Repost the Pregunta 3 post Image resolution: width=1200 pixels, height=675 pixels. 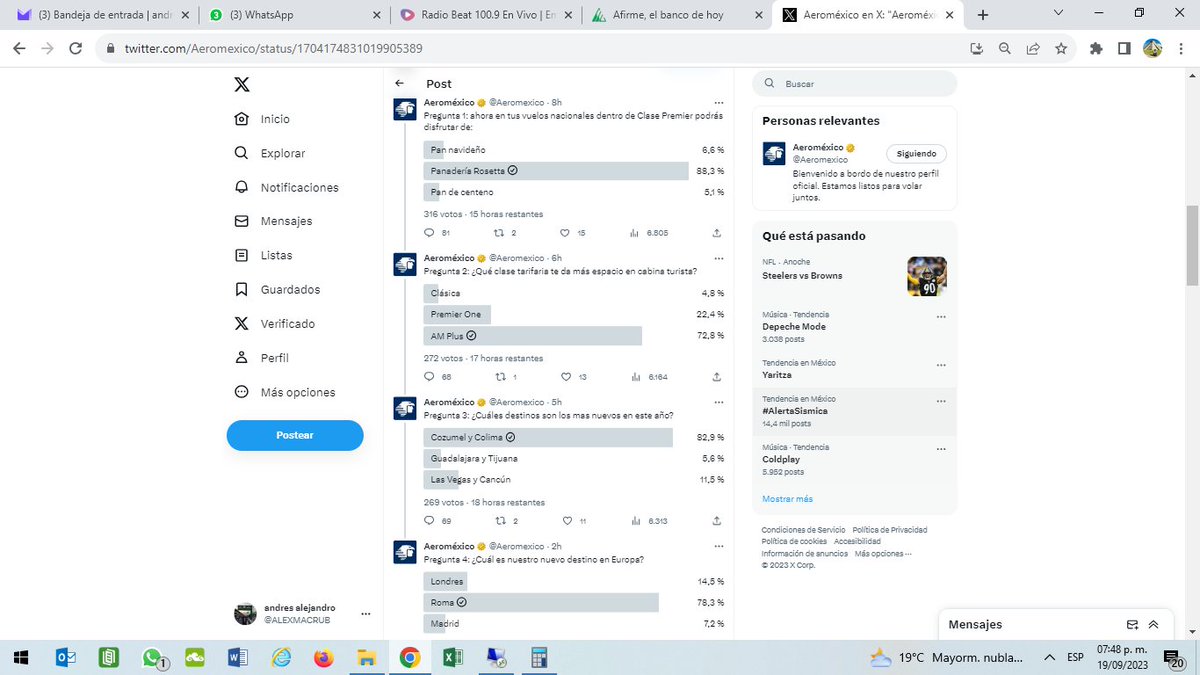502,521
